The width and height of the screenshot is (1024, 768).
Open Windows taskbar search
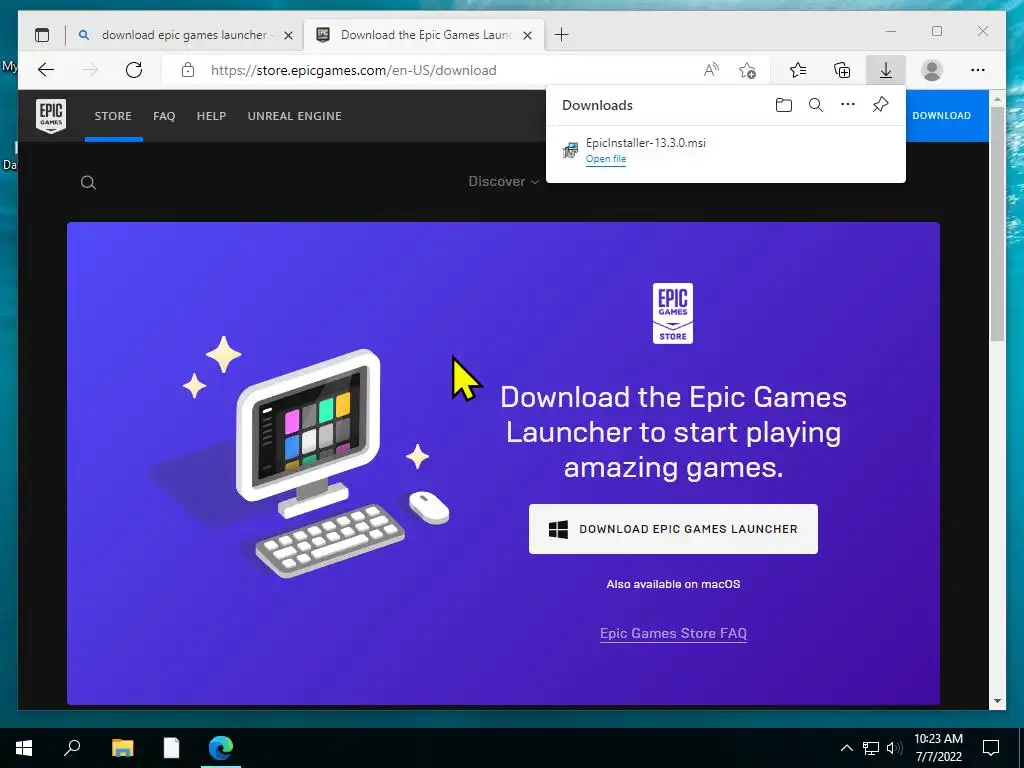[72, 747]
